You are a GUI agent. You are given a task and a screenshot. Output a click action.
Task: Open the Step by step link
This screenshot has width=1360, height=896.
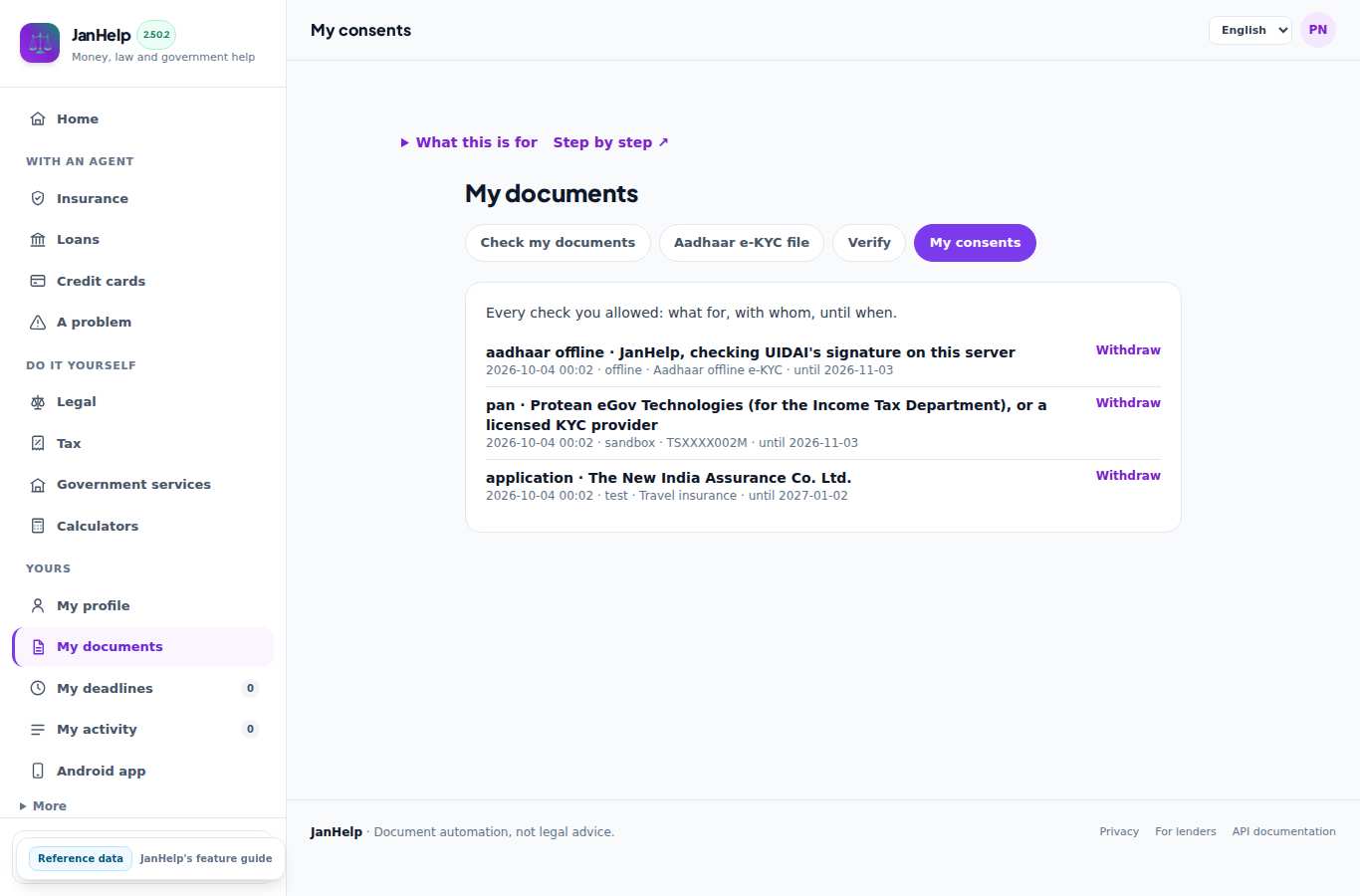tap(611, 142)
